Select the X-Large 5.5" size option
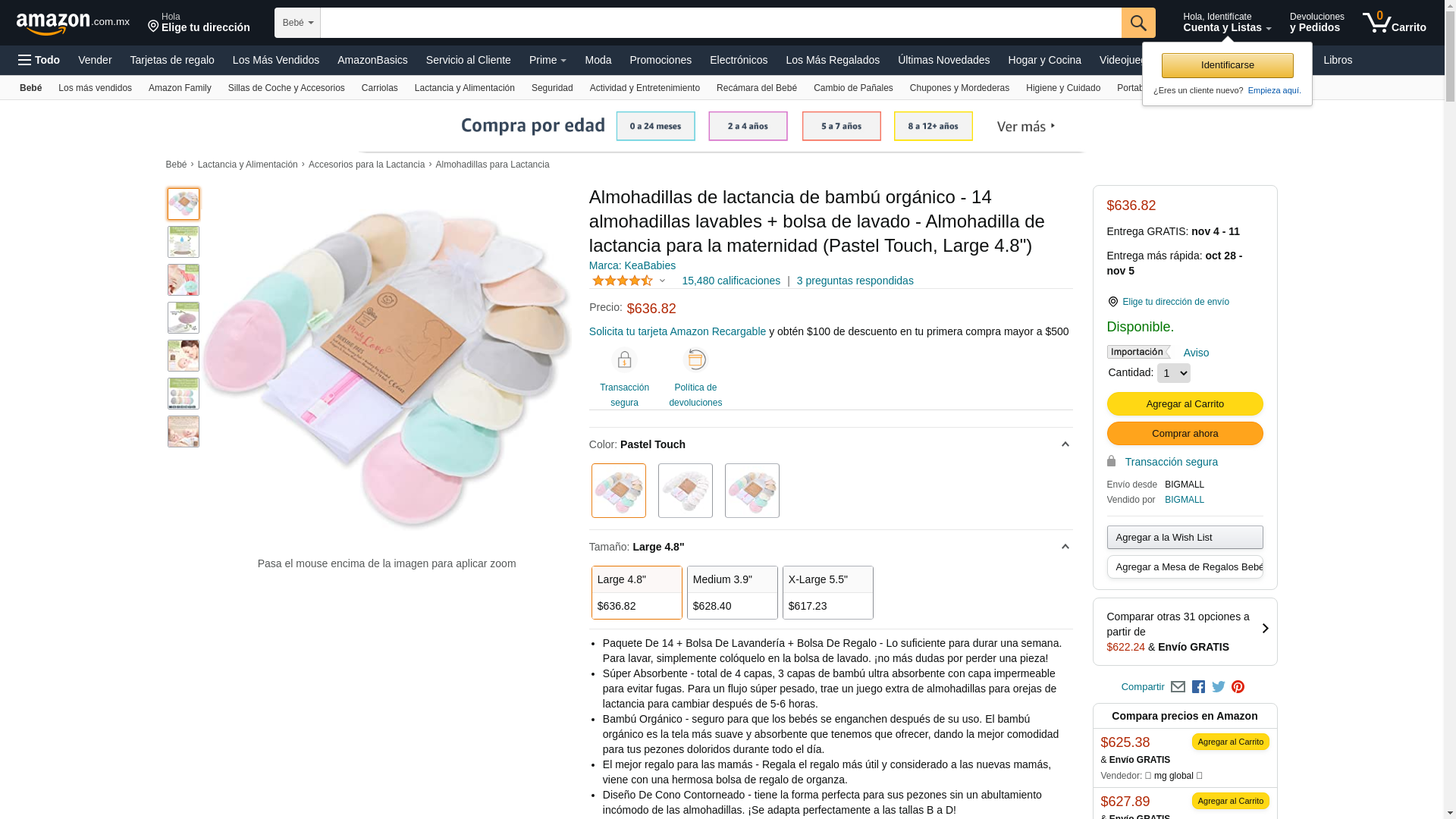 point(827,592)
